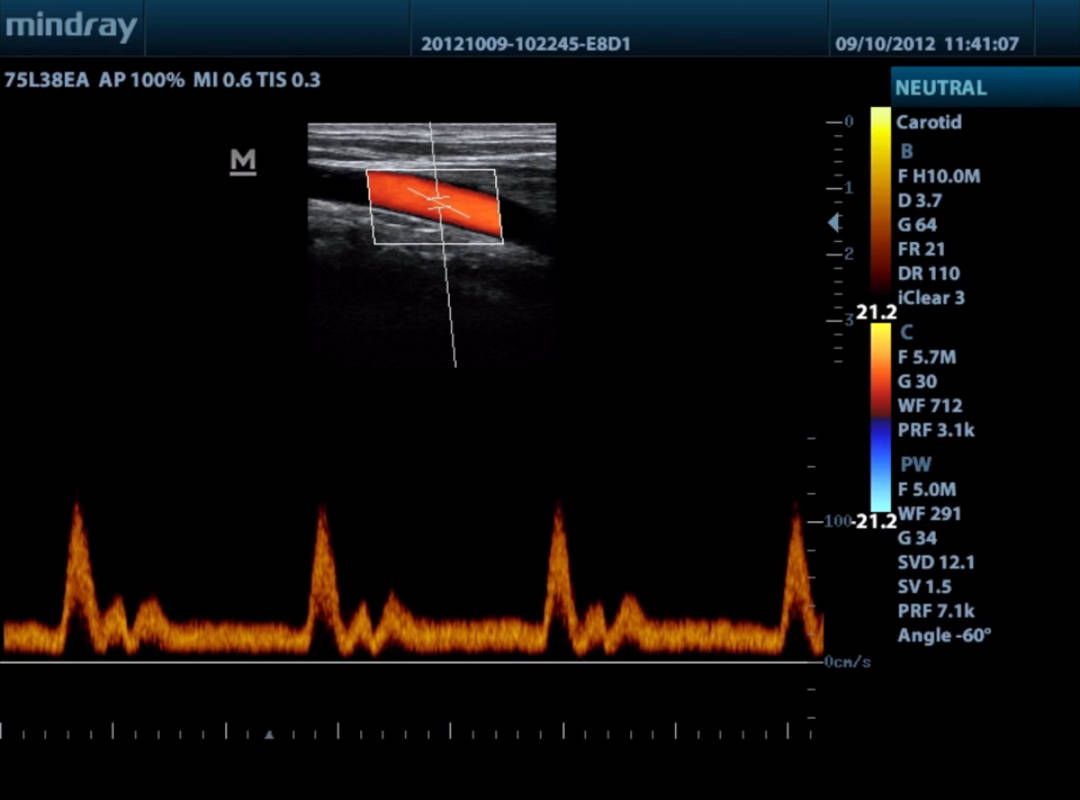Click the red-blue color velocity scale bar
The image size is (1080, 800).
pos(880,415)
